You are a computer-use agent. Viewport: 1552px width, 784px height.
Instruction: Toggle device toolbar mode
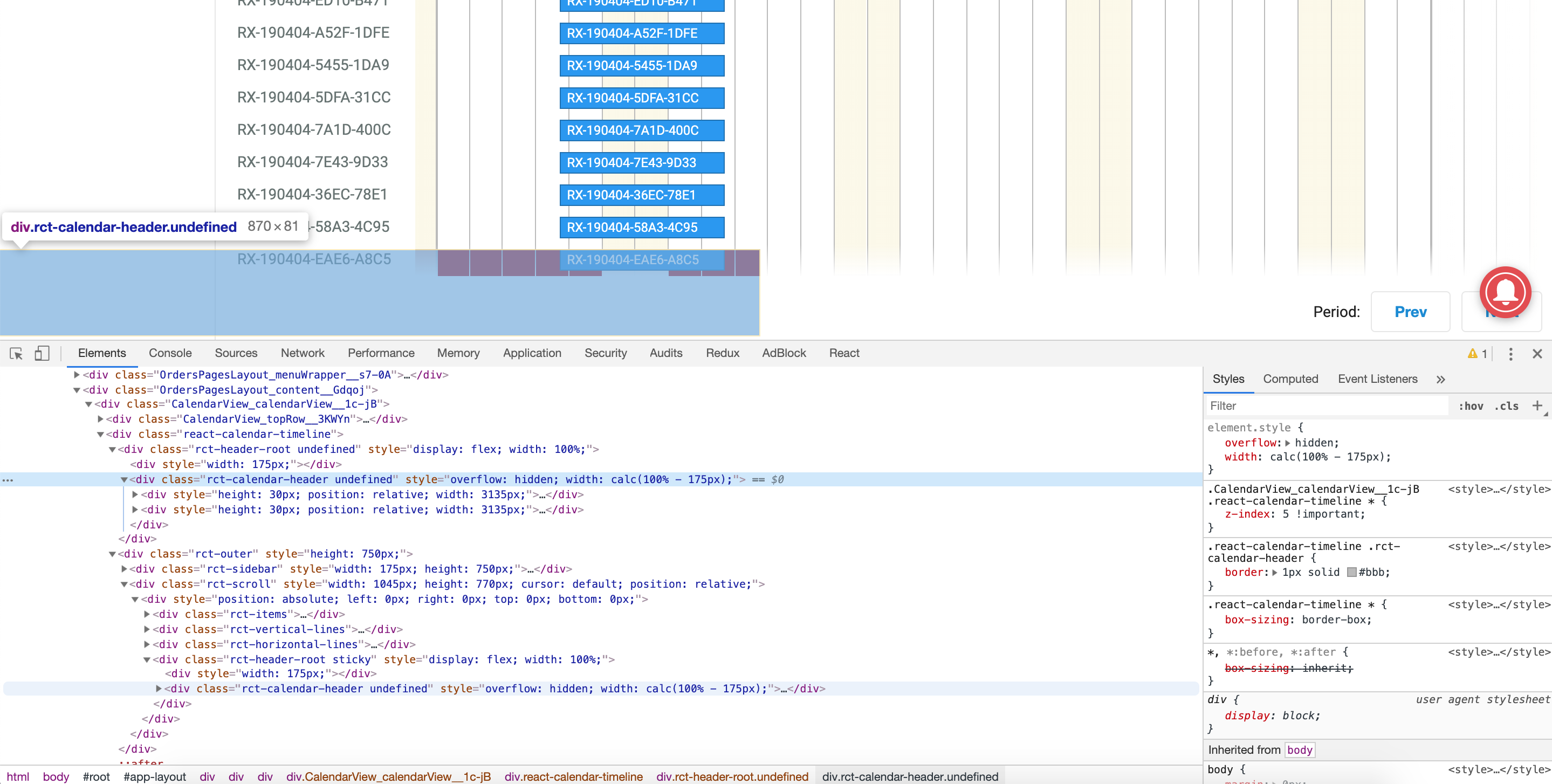point(42,353)
